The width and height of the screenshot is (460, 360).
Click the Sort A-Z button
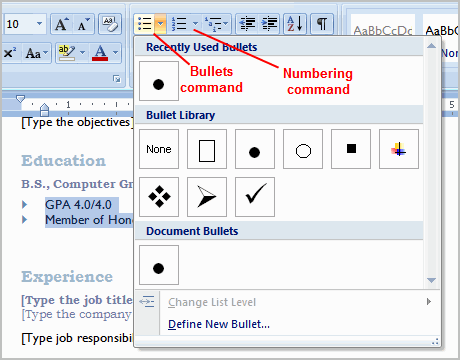pos(295,24)
